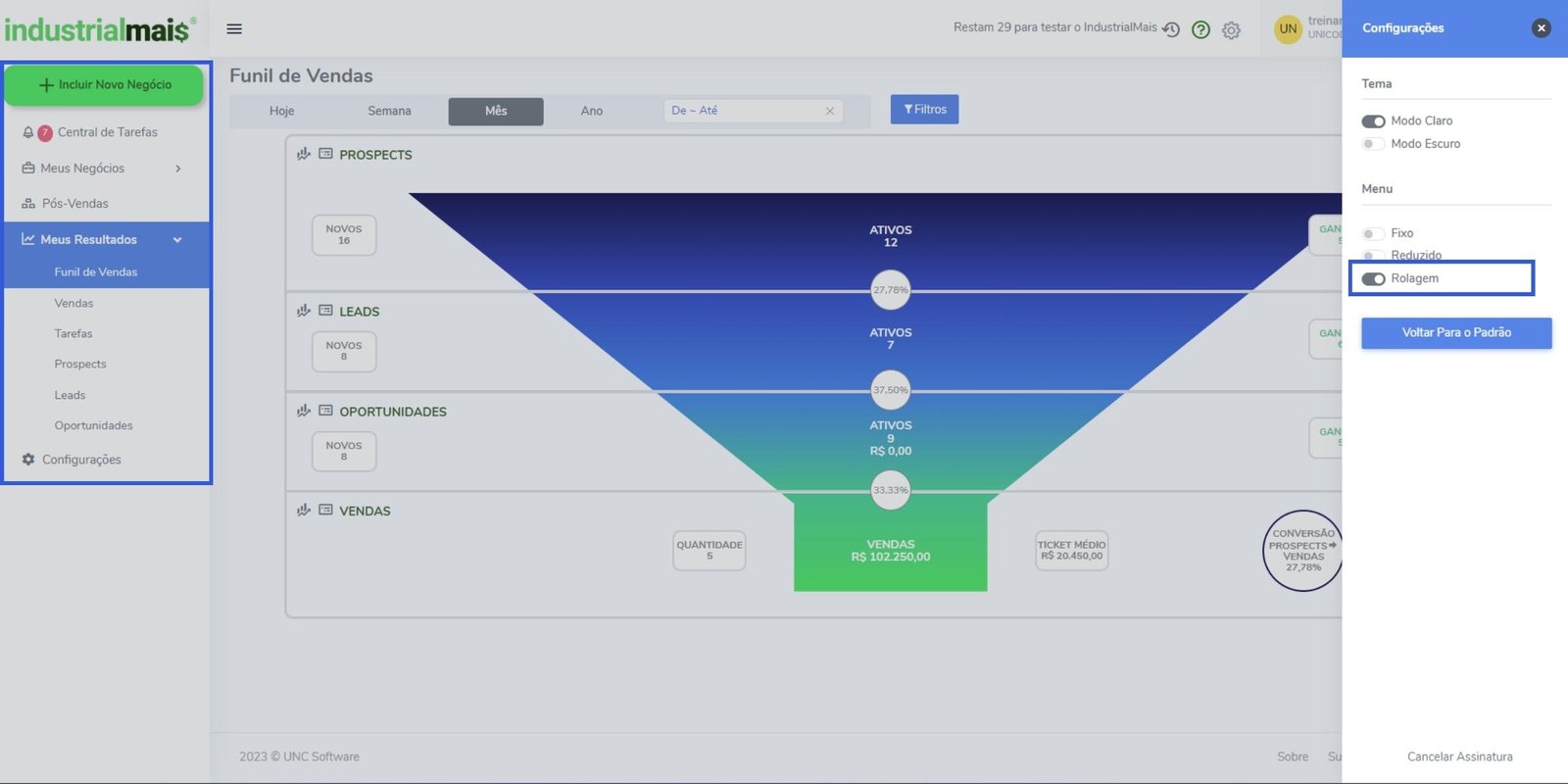Click the list icon beside LEADS

[325, 311]
